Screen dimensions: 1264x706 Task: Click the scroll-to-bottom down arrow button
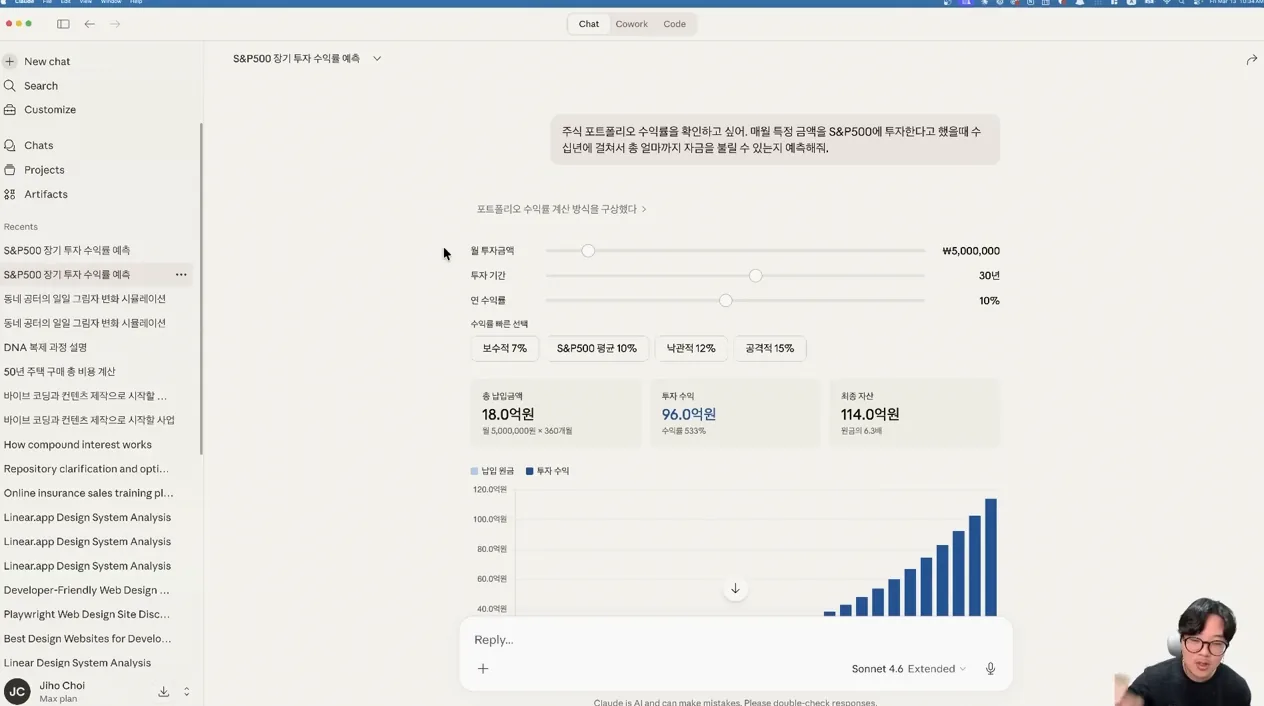735,589
